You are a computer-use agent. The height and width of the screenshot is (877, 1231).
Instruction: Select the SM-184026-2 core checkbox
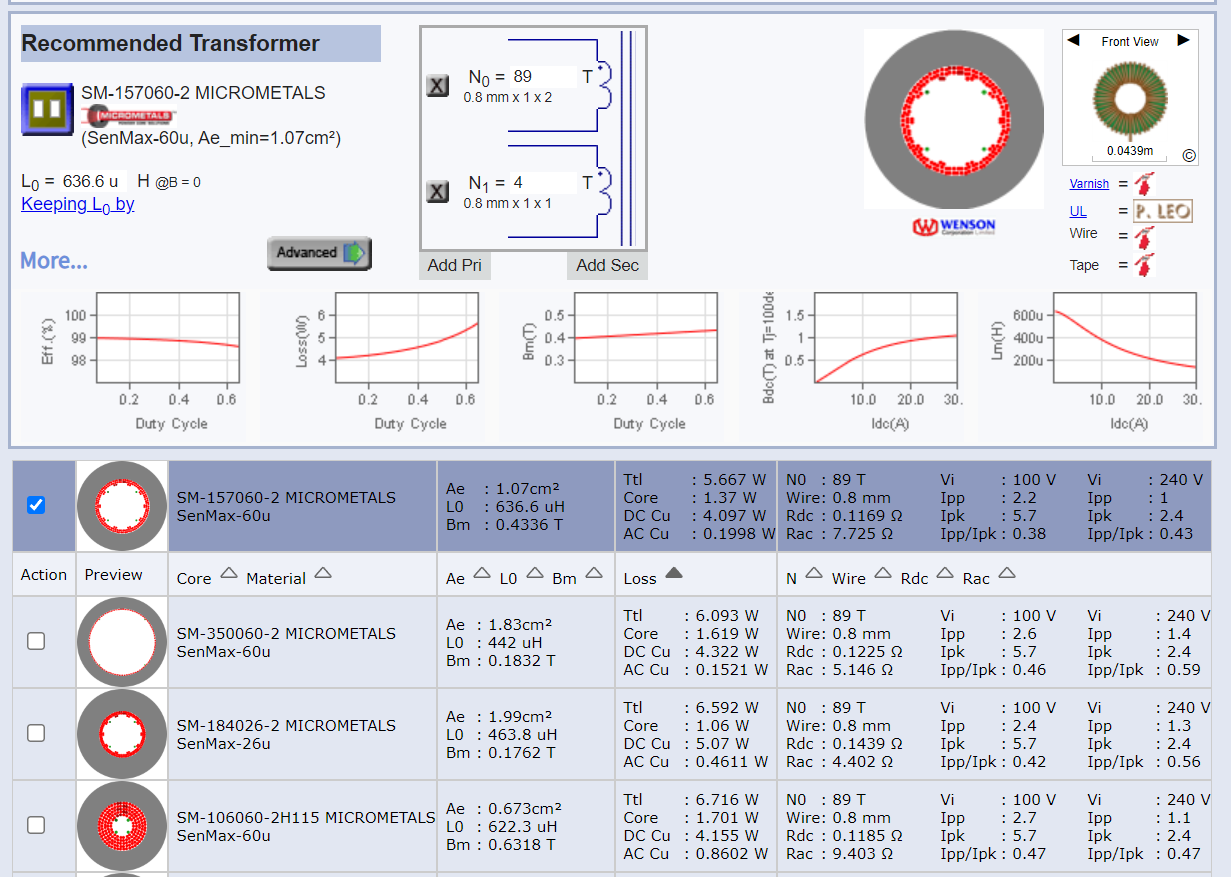(x=36, y=733)
